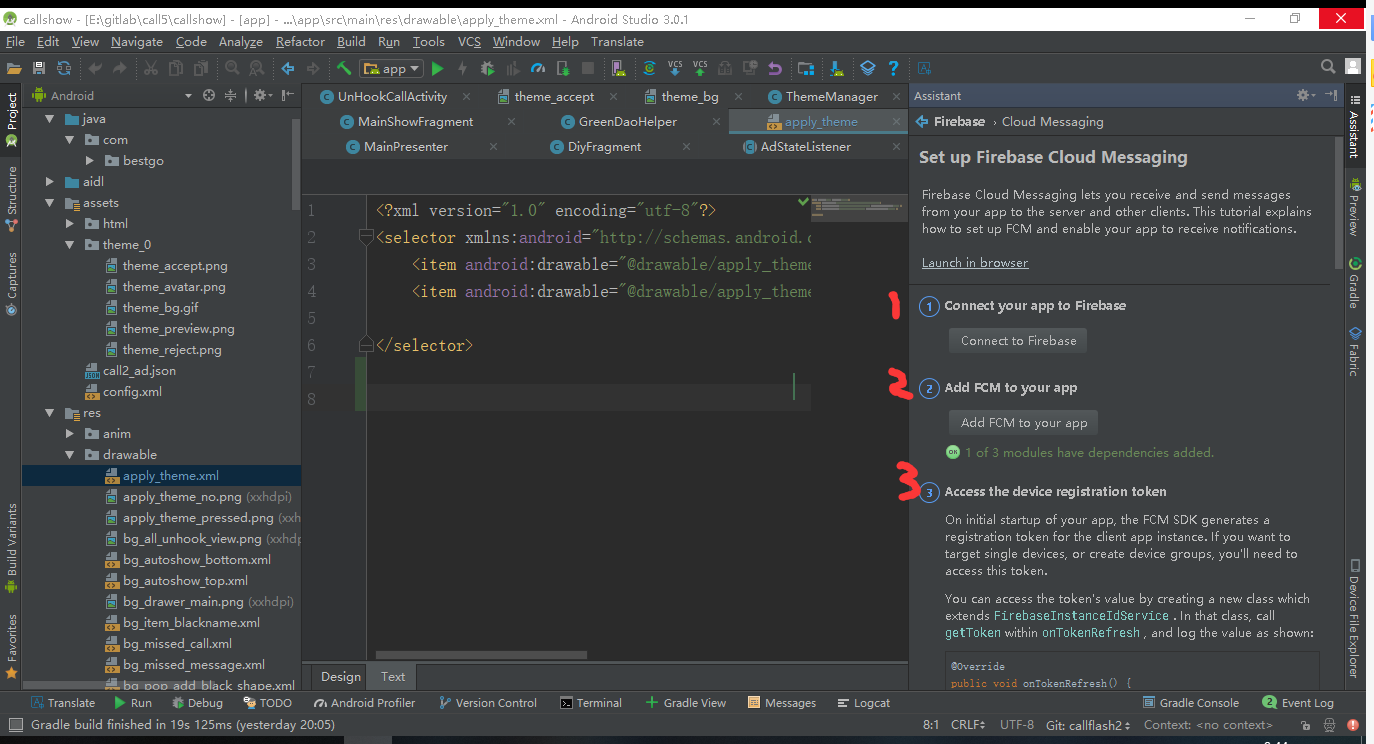Expand the anim folder node
This screenshot has width=1374, height=744.
tap(71, 434)
